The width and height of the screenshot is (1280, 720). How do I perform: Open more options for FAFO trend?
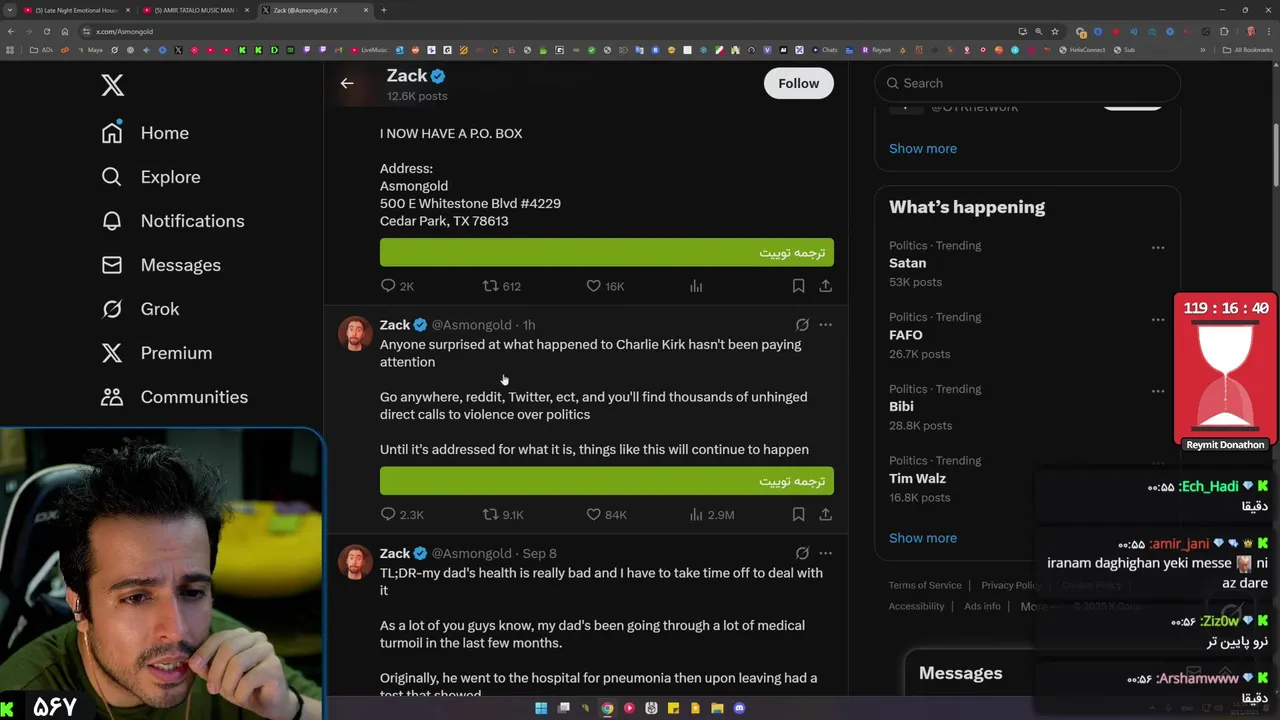1157,319
